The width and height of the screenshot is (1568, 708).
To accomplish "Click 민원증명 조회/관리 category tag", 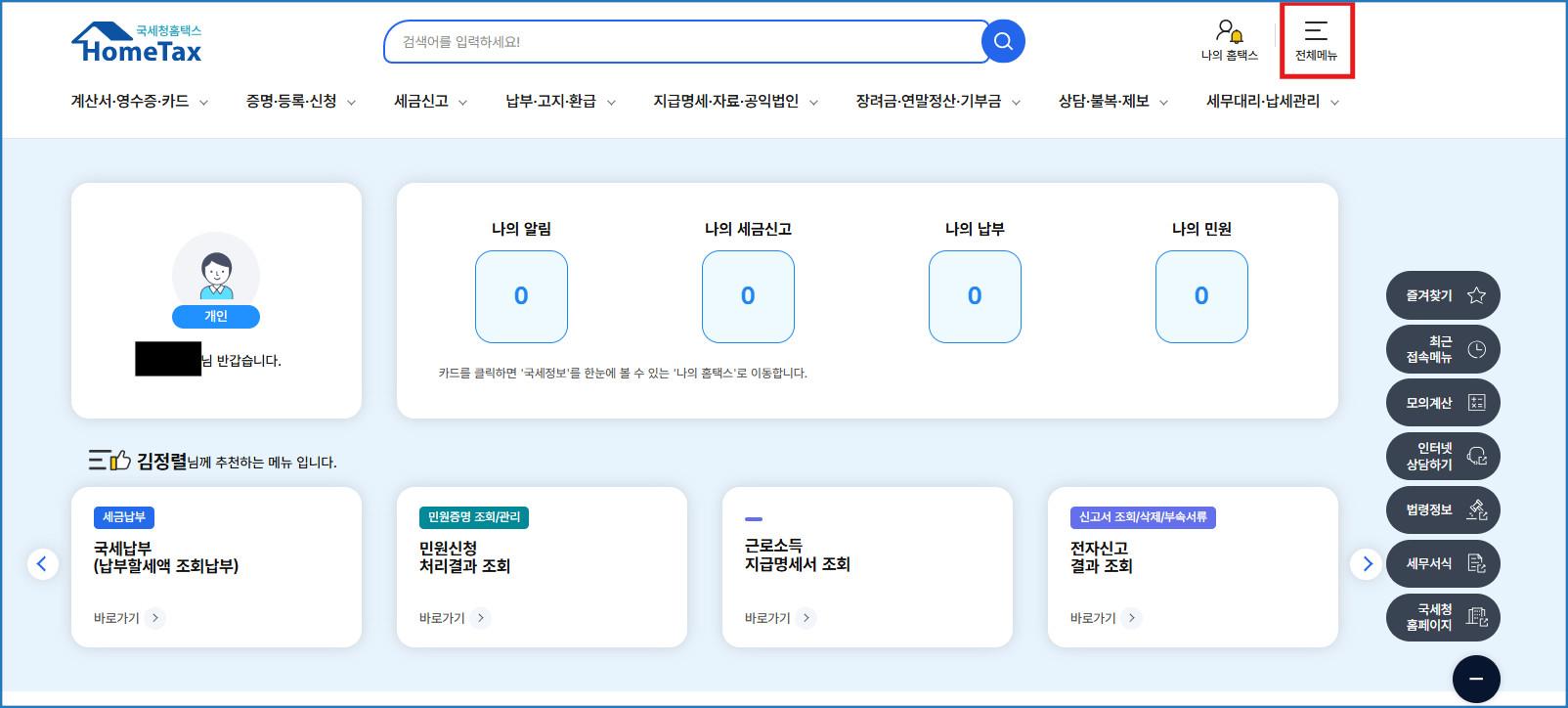I will click(x=474, y=516).
